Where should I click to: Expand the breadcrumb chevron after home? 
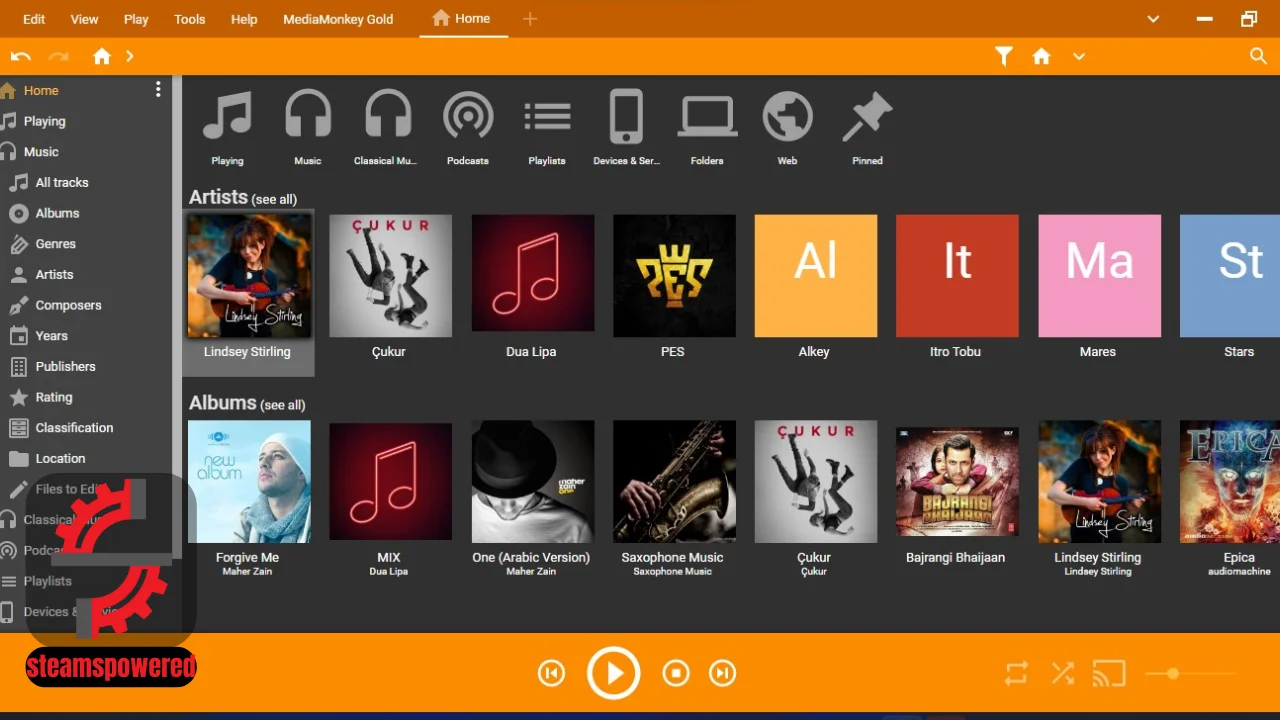point(130,57)
